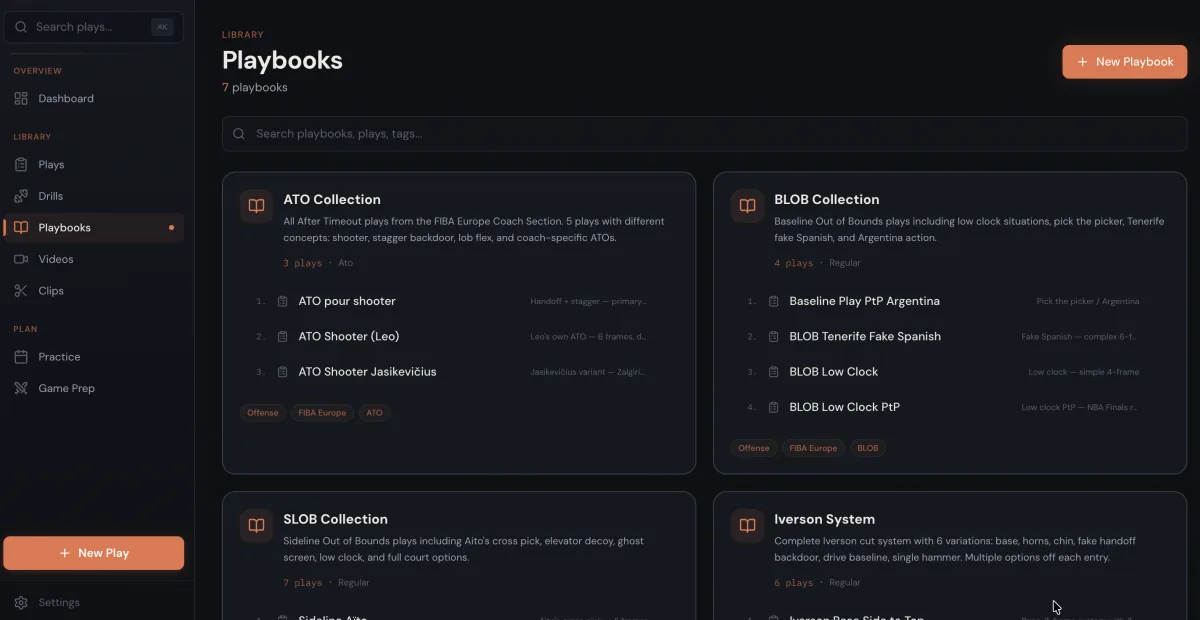Click the '7 plays' count in SLOB Collection
This screenshot has height=620, width=1200.
click(x=302, y=582)
